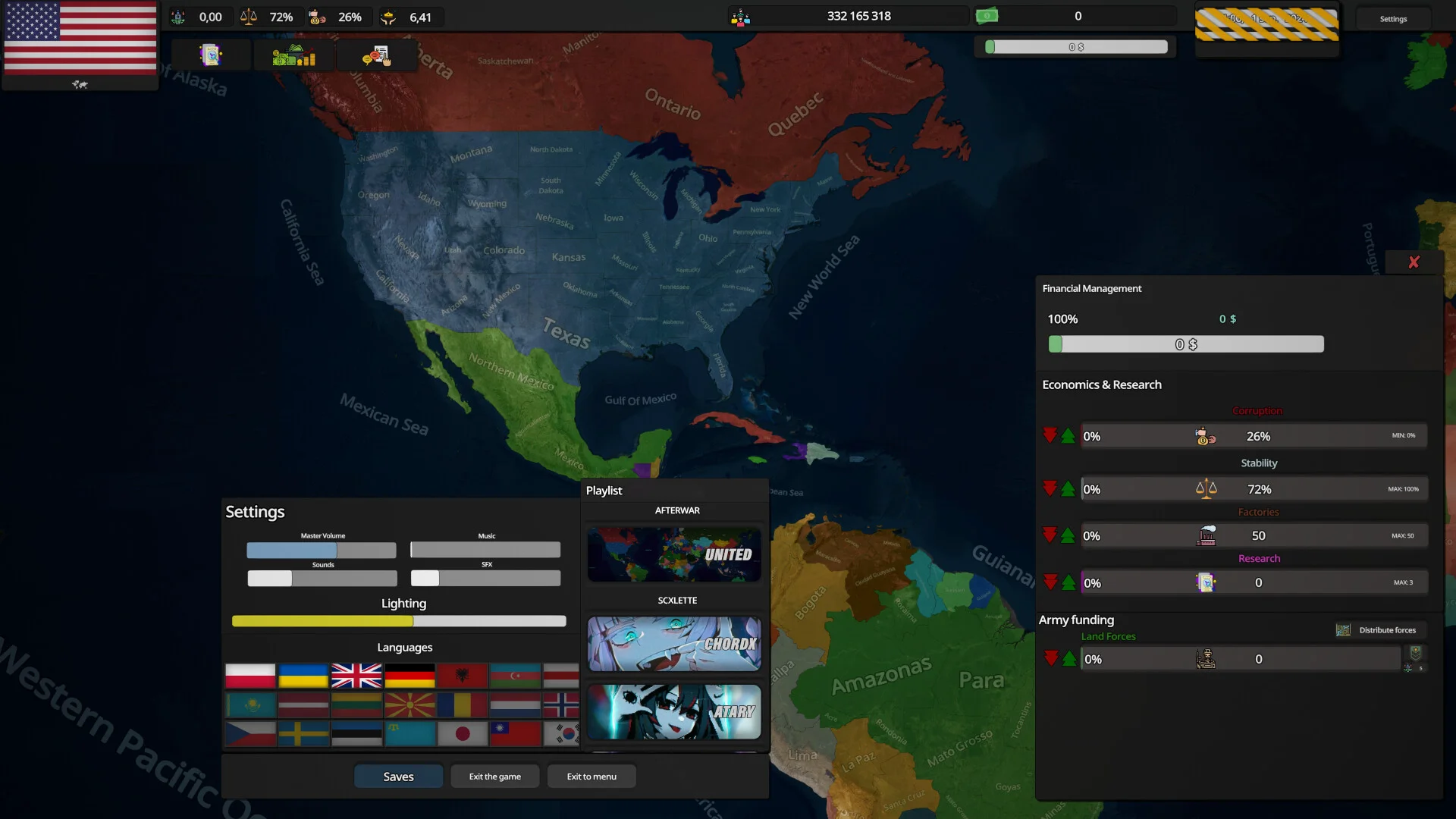Viewport: 1456px width, 819px height.
Task: Select the German flag language option
Action: 409,675
